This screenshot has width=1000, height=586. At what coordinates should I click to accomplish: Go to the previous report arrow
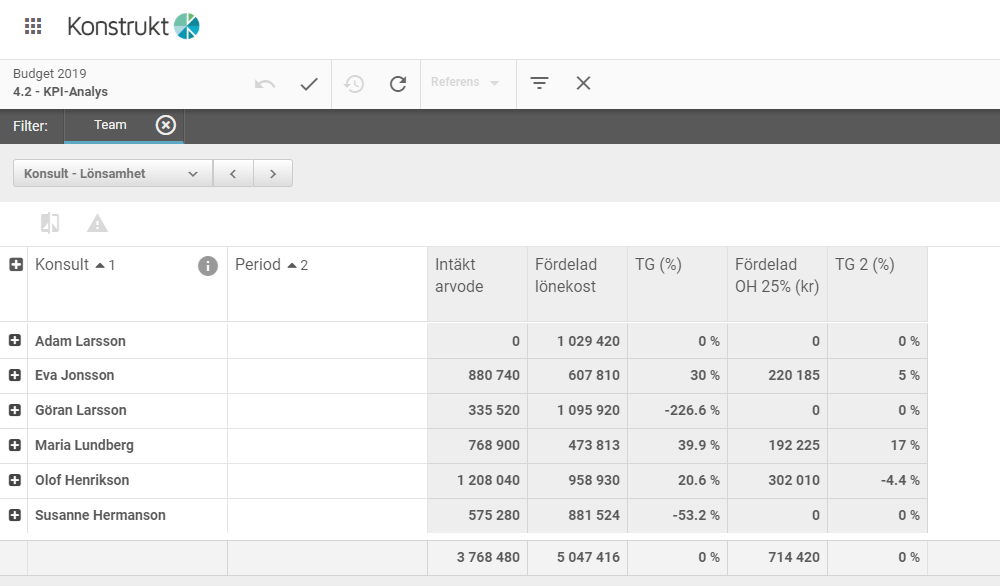pyautogui.click(x=233, y=173)
